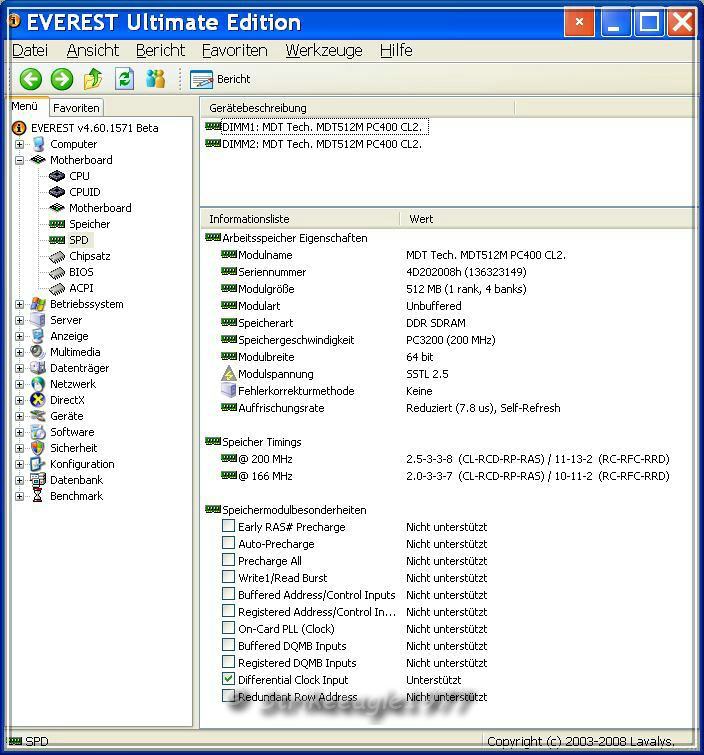Click the Netzwerk globe icon
704x755 pixels.
(38, 384)
